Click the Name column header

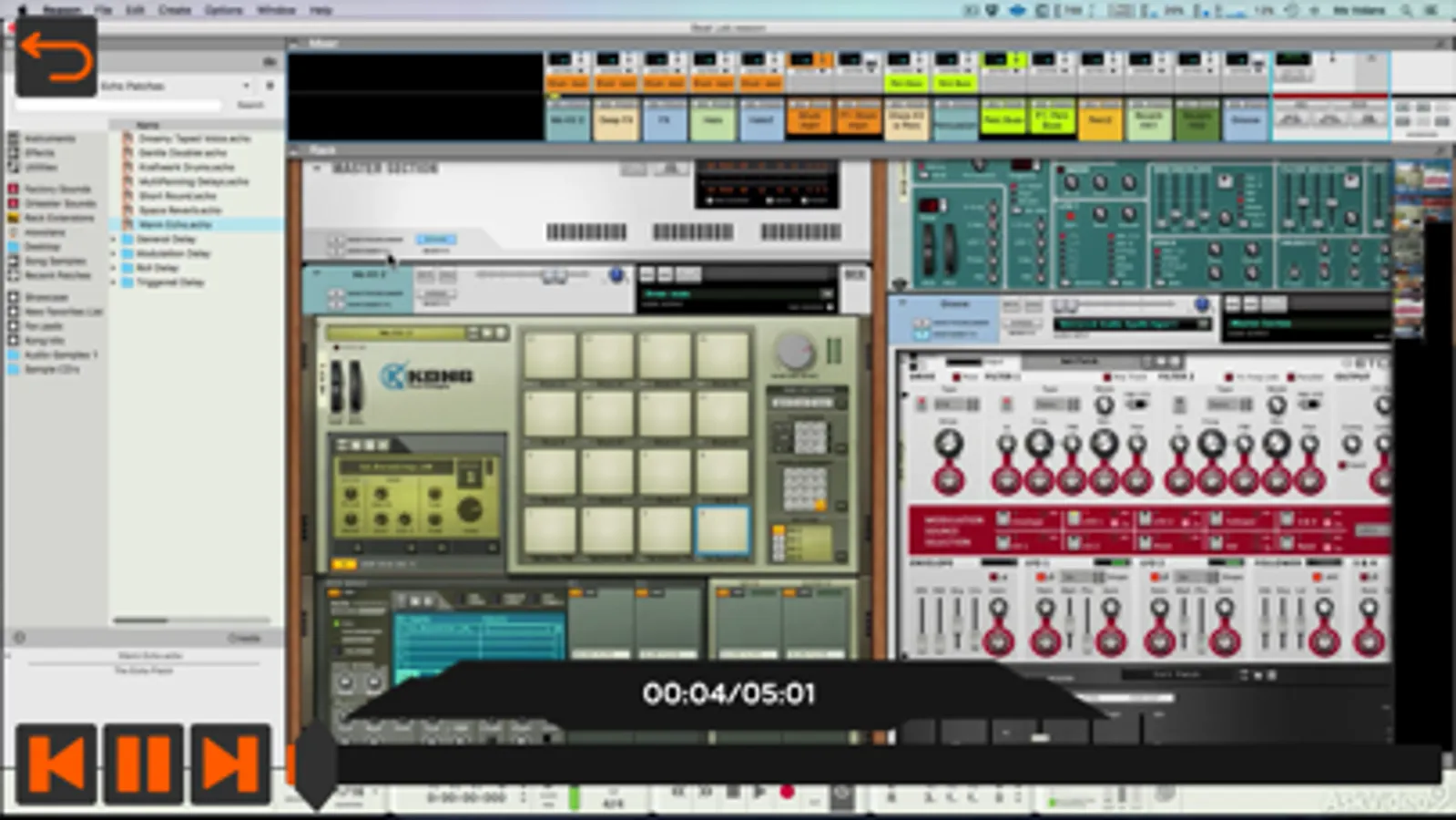(148, 125)
